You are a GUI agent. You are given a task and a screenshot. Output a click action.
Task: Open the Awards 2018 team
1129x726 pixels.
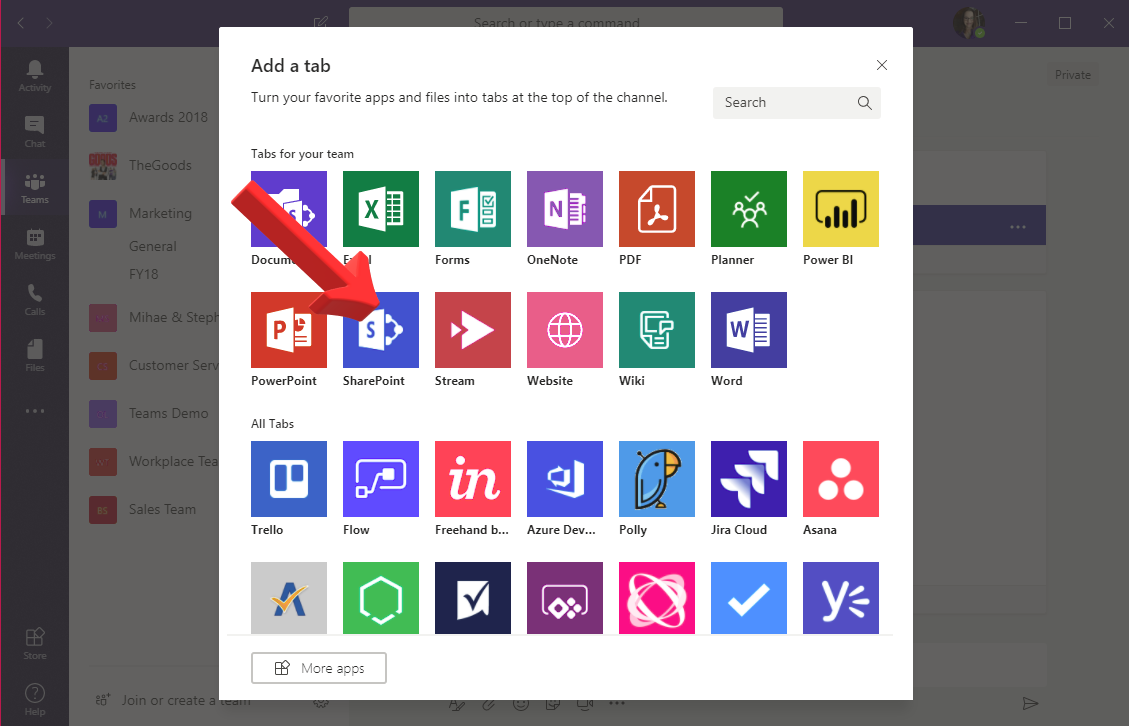pyautogui.click(x=168, y=117)
